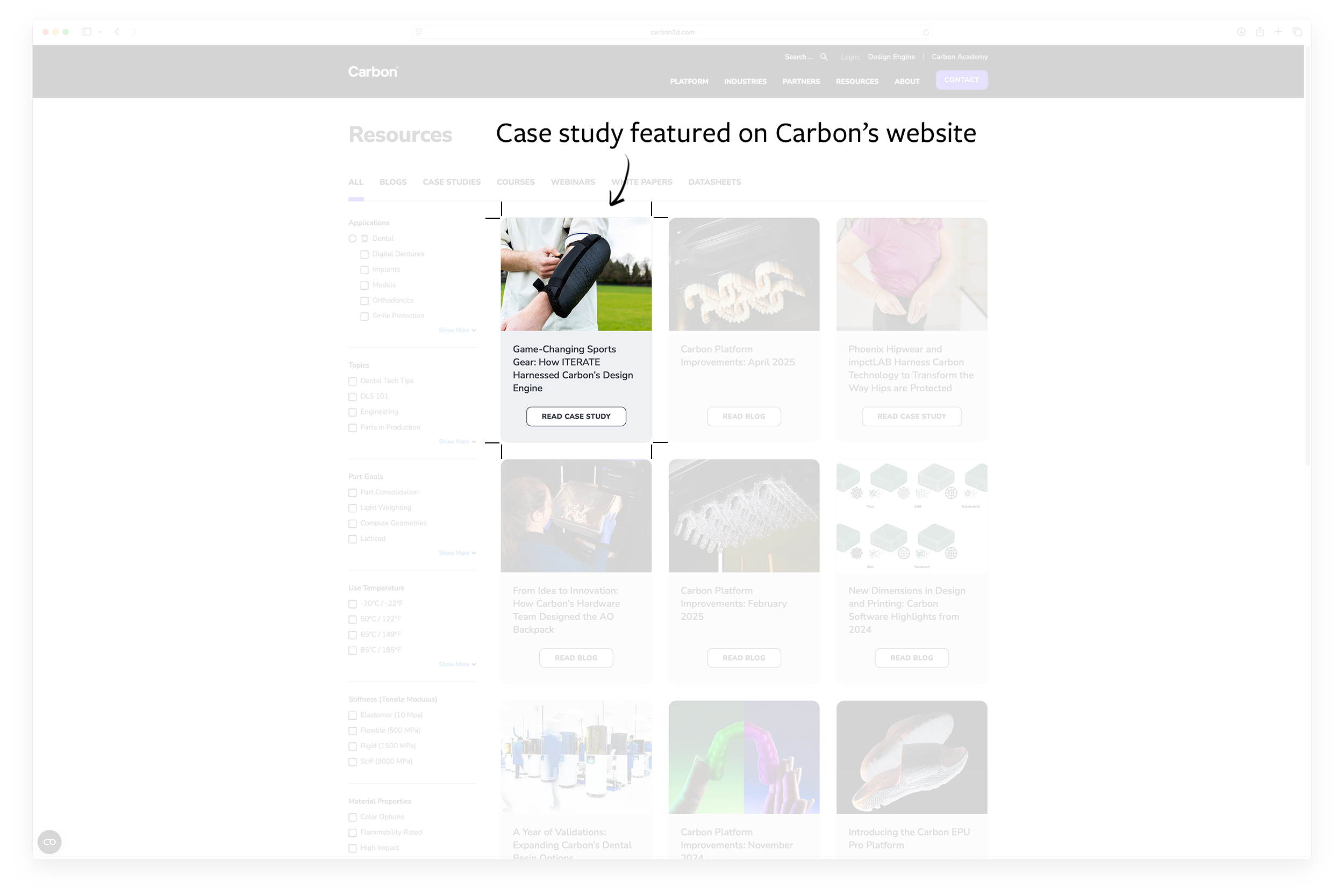
Task: Open the PLATFORM nav menu
Action: (x=689, y=82)
